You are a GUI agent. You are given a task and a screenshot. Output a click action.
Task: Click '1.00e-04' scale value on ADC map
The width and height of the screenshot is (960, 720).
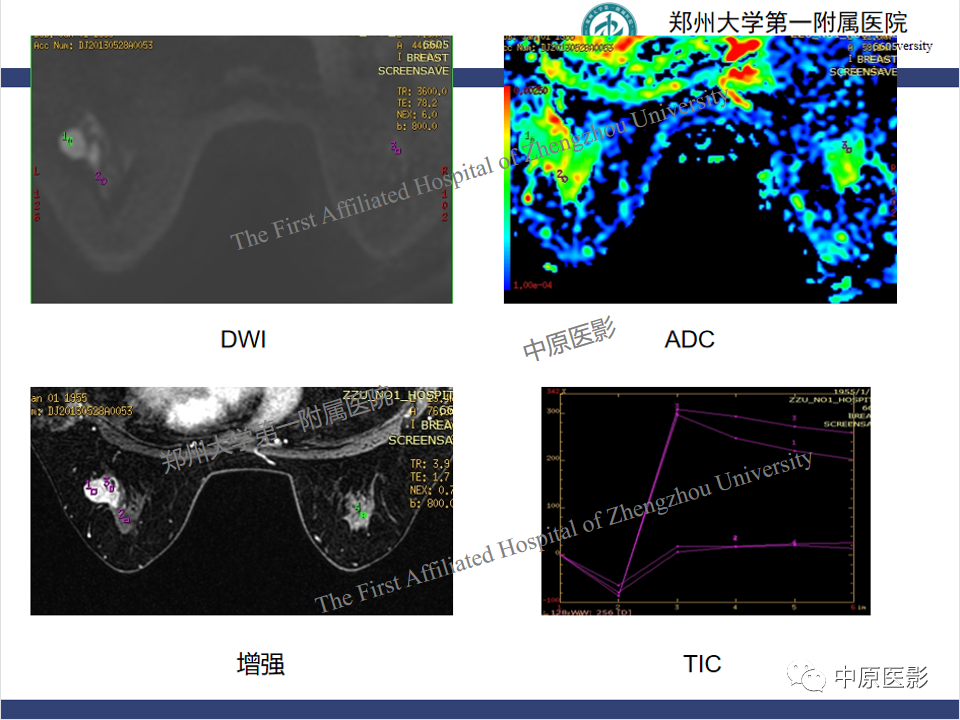point(533,285)
